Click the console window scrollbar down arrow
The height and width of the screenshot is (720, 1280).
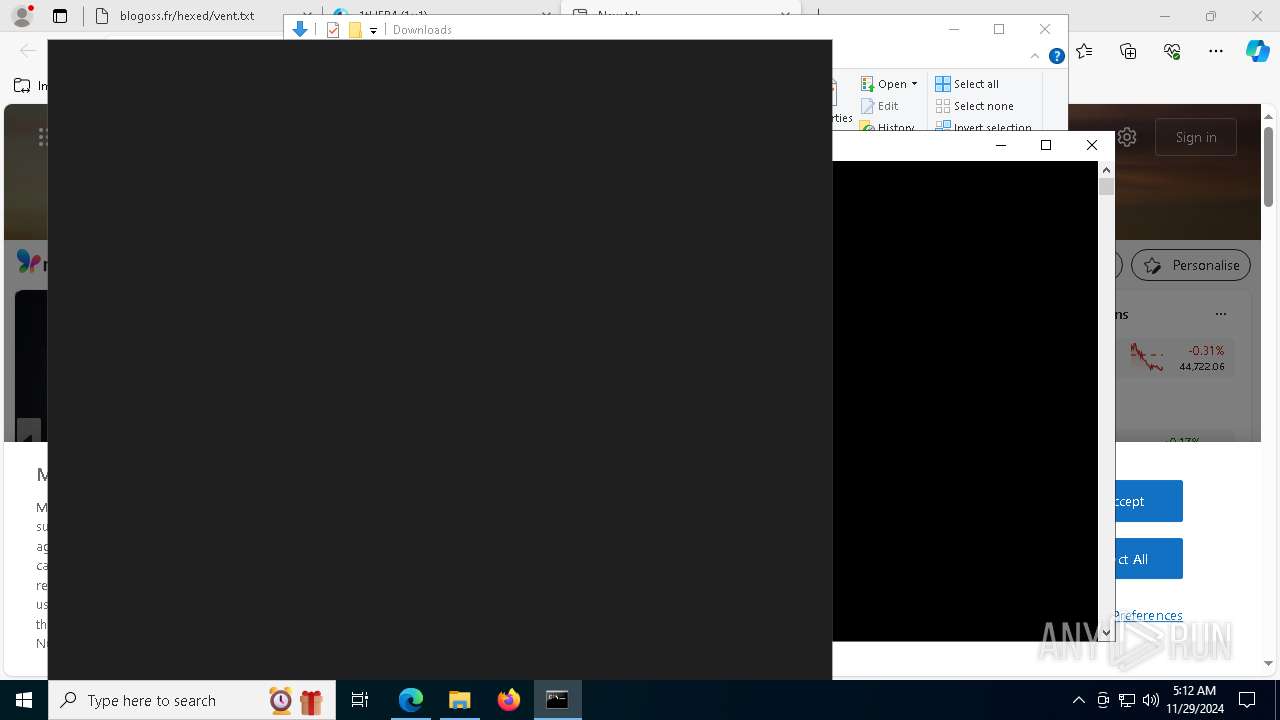1106,632
